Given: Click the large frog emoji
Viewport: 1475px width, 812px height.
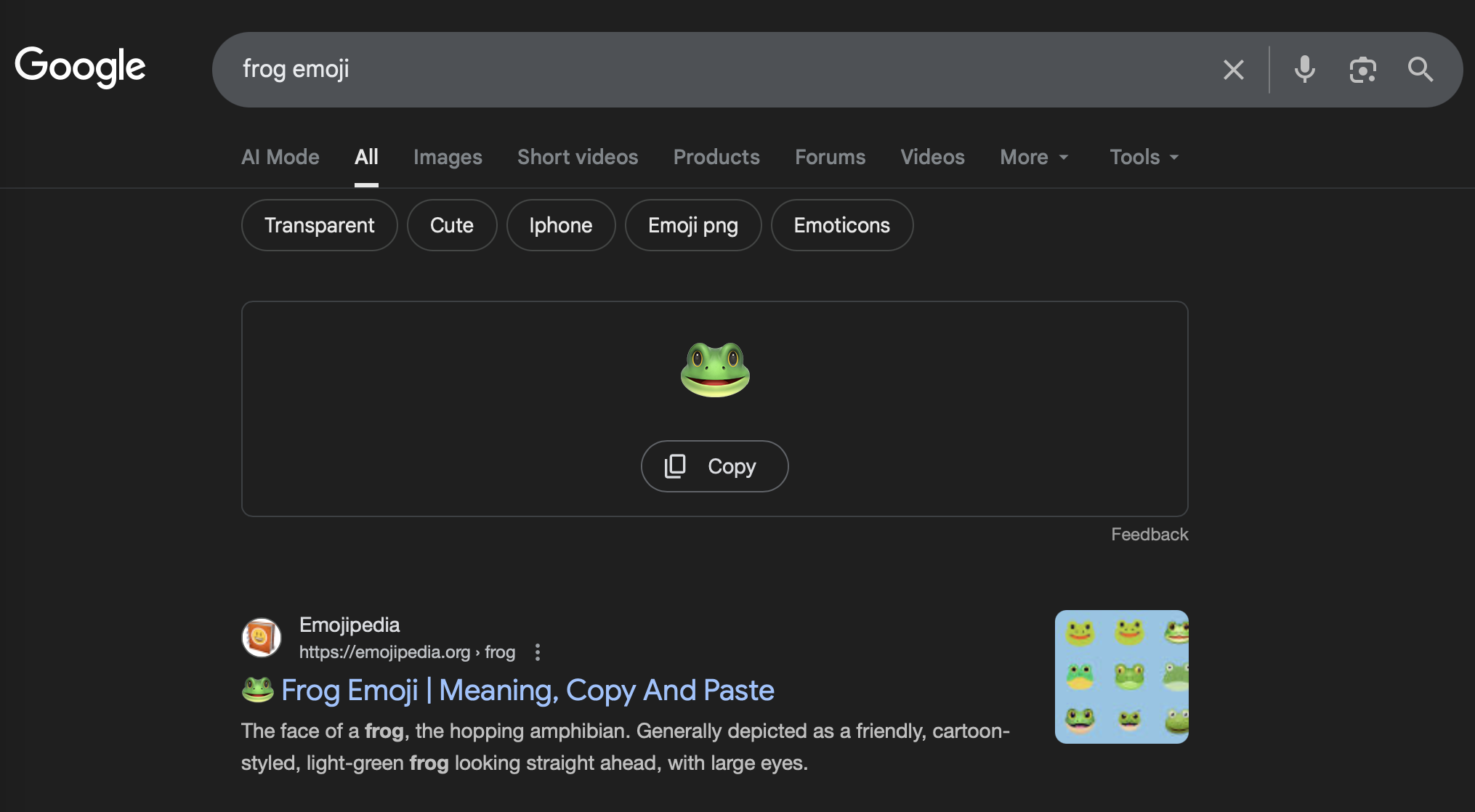Looking at the screenshot, I should 715,370.
